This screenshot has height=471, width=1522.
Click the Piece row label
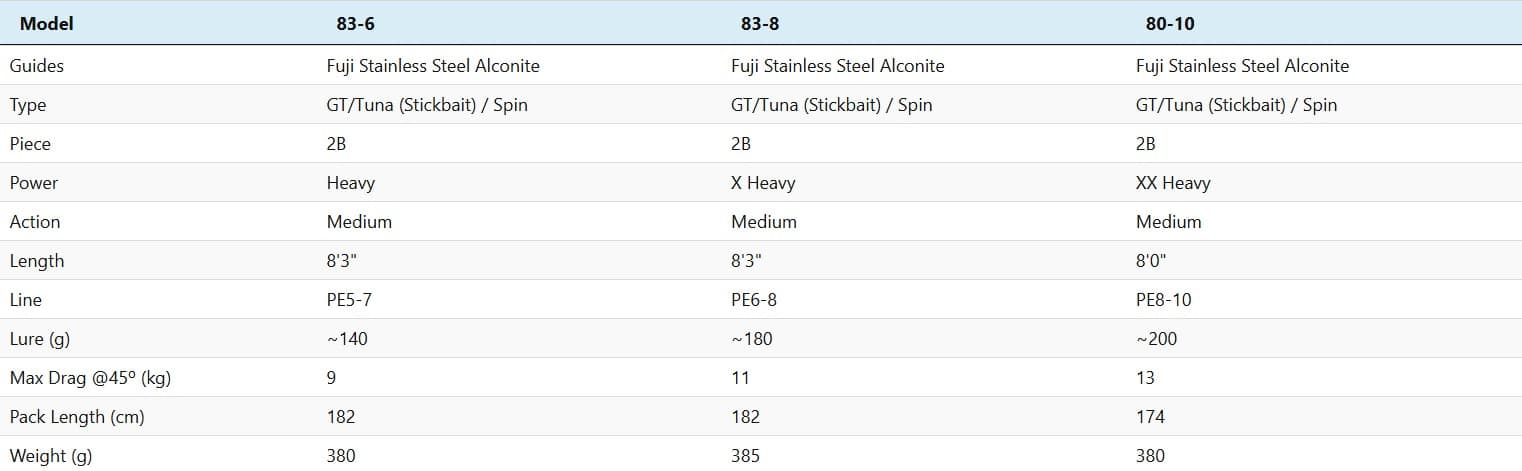click(30, 144)
